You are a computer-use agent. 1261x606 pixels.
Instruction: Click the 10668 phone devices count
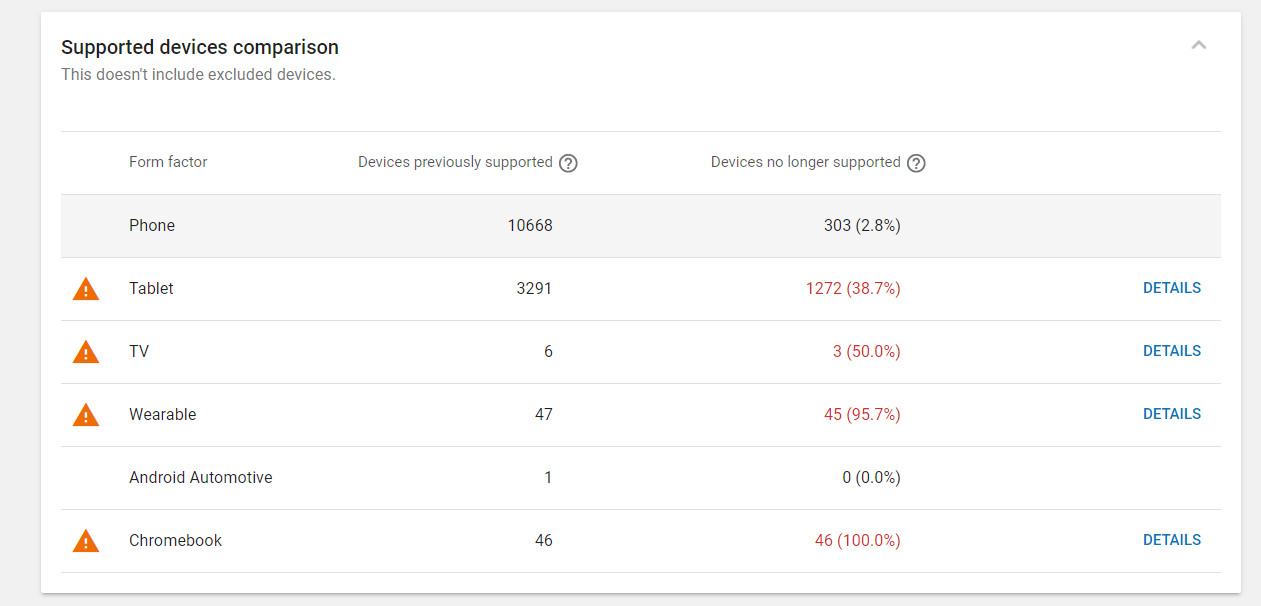(x=529, y=226)
